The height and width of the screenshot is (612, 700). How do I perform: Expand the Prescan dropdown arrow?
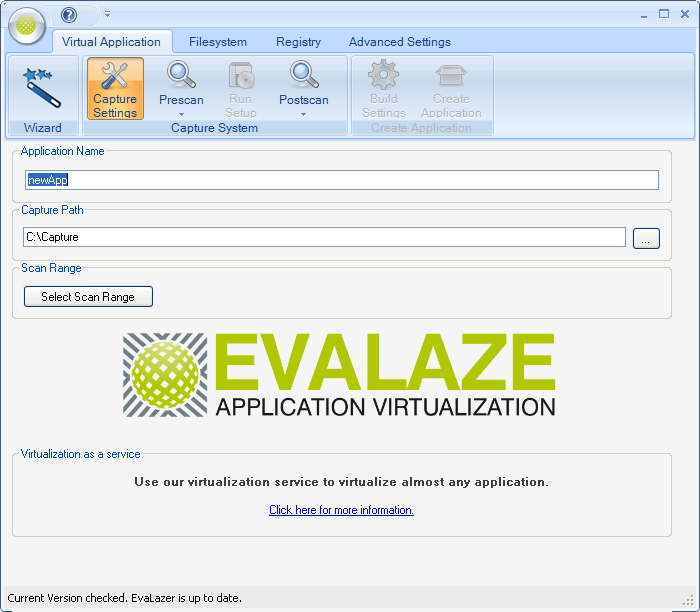tap(181, 114)
